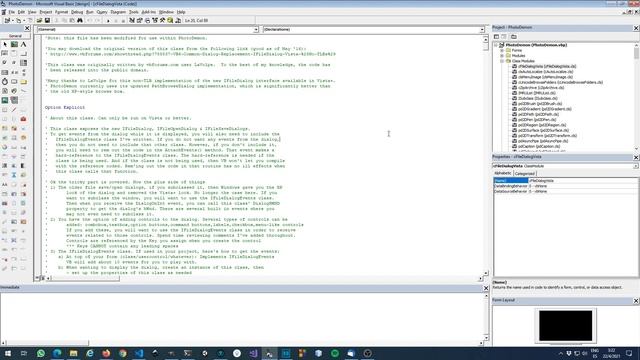This screenshot has width=640, height=360.
Task: Select the Image control tool
Action: coord(5,100)
